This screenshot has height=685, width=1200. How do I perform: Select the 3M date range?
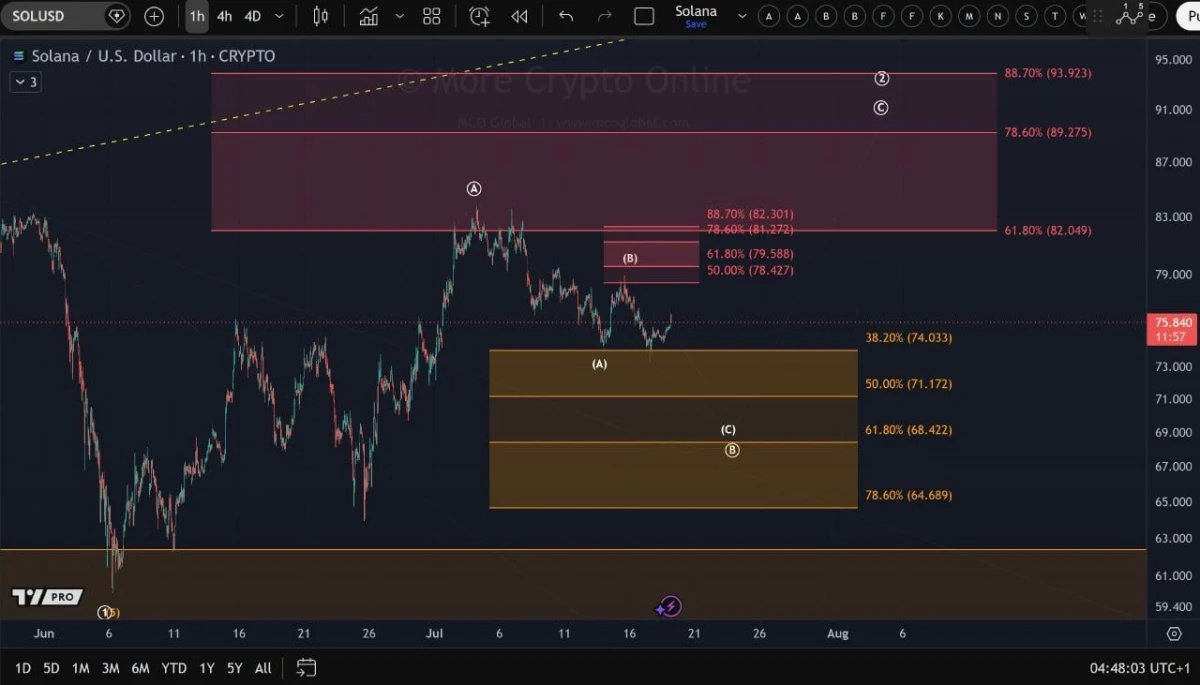coord(110,668)
